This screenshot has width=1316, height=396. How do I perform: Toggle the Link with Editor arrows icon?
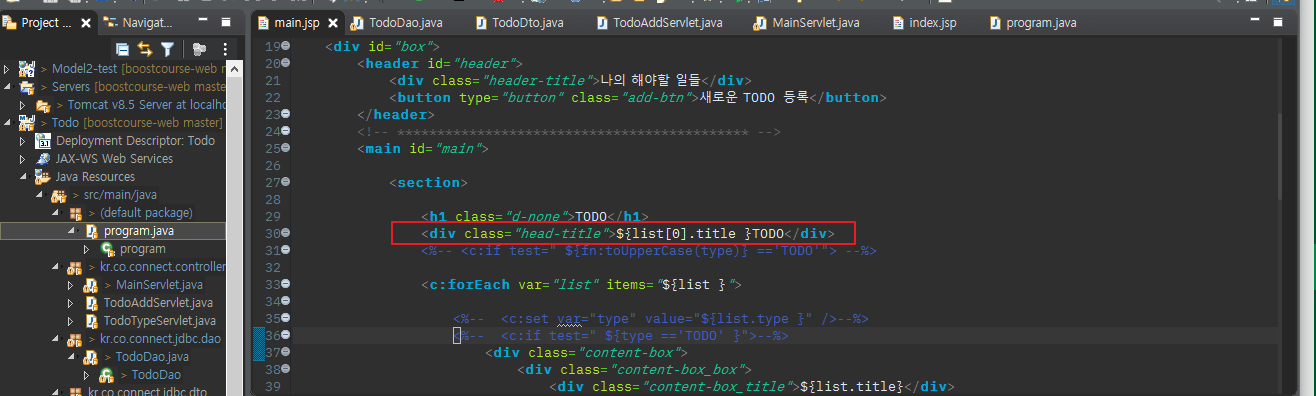145,48
